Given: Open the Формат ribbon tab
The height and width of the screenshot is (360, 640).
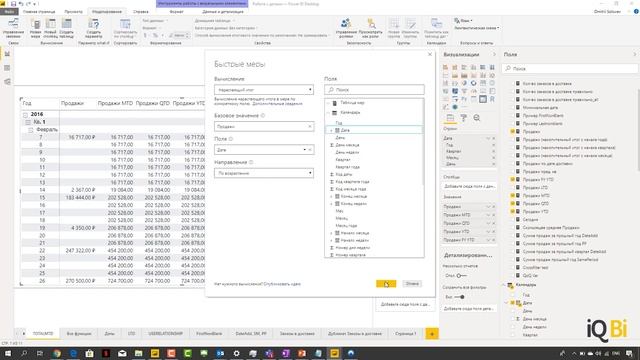Looking at the screenshot, I should coord(176,11).
